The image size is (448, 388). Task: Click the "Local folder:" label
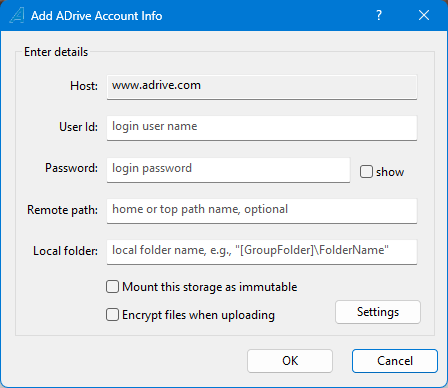(x=66, y=251)
